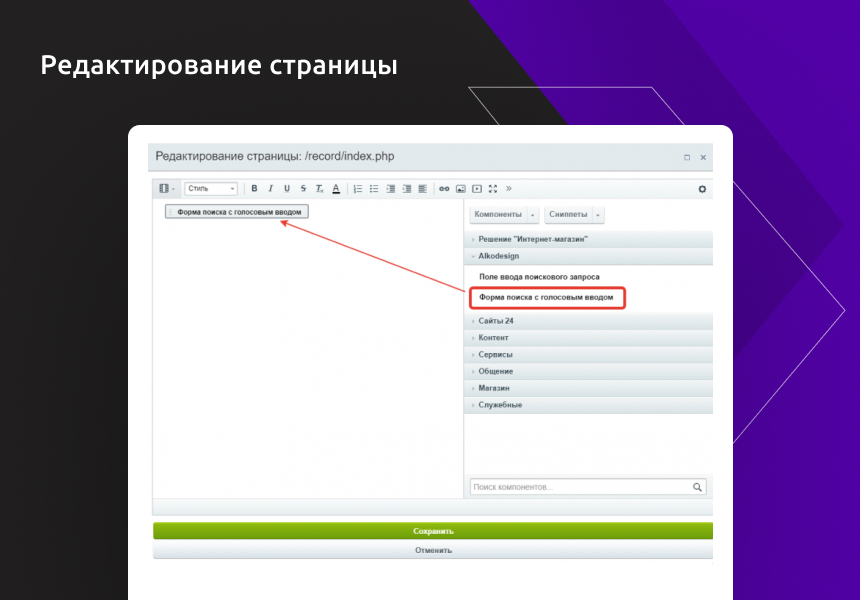Image resolution: width=860 pixels, height=600 pixels.
Task: Create a bulleted list
Action: [372, 188]
